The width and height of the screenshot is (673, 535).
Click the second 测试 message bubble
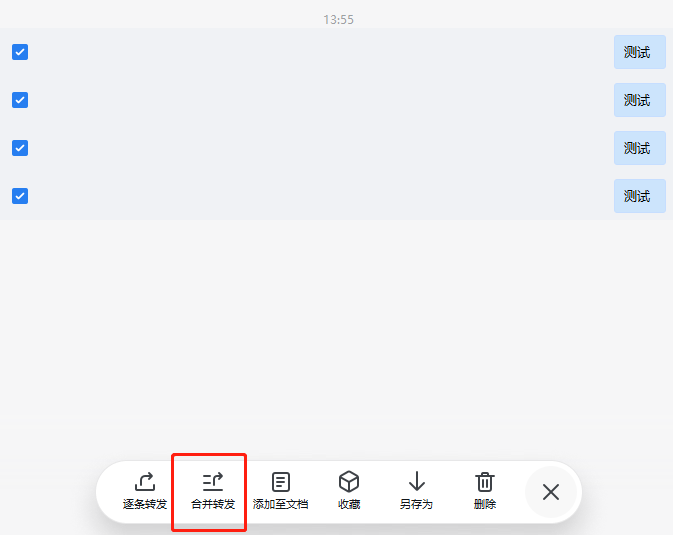[x=640, y=100]
